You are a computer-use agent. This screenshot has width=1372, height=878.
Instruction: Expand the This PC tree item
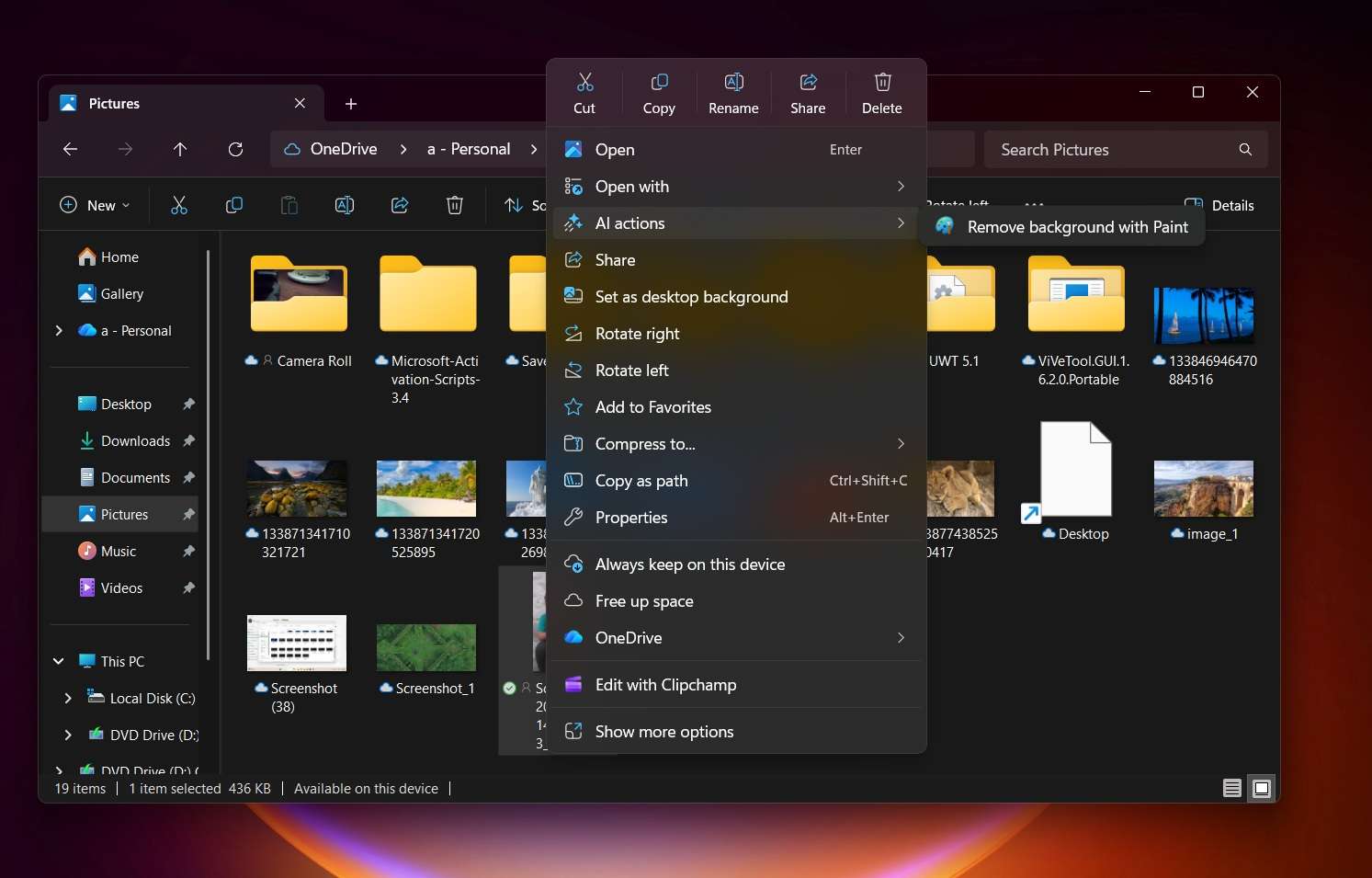tap(57, 661)
